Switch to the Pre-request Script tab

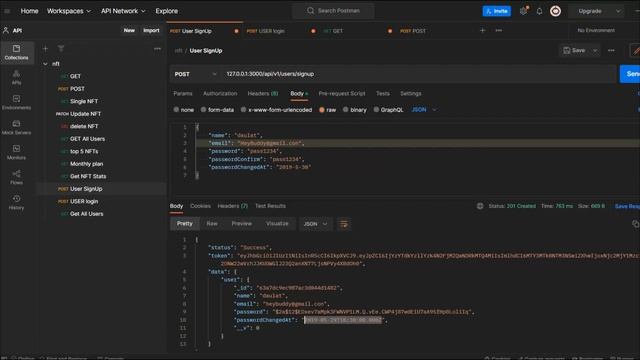click(x=342, y=93)
